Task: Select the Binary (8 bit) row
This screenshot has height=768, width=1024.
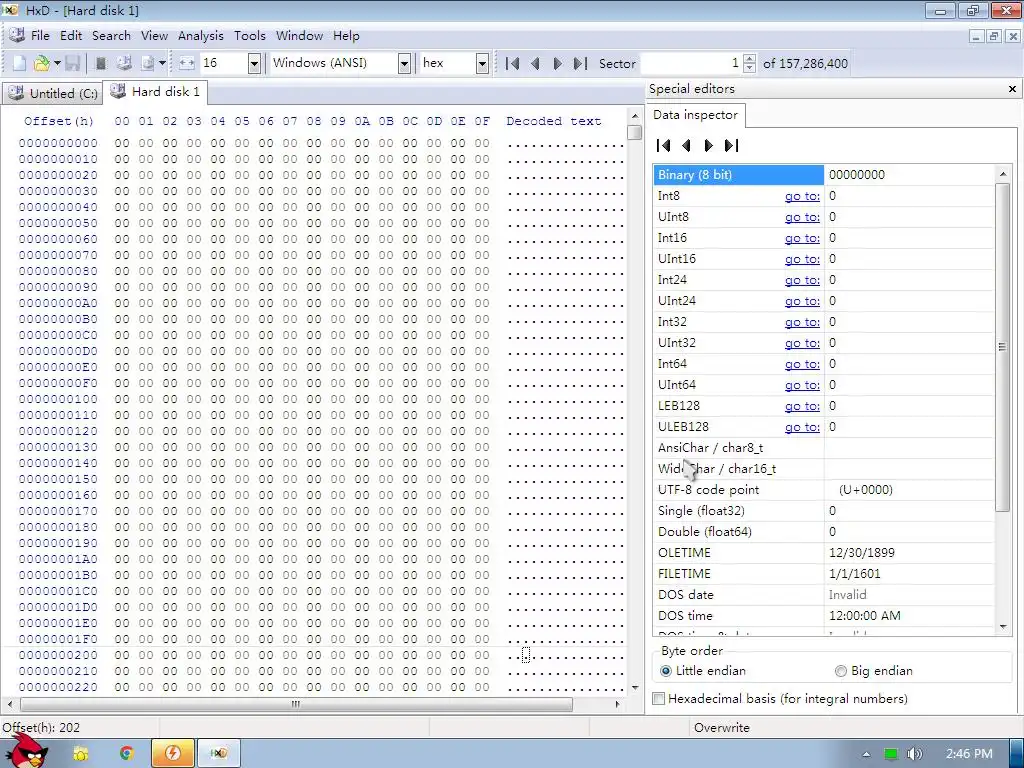Action: click(x=824, y=175)
